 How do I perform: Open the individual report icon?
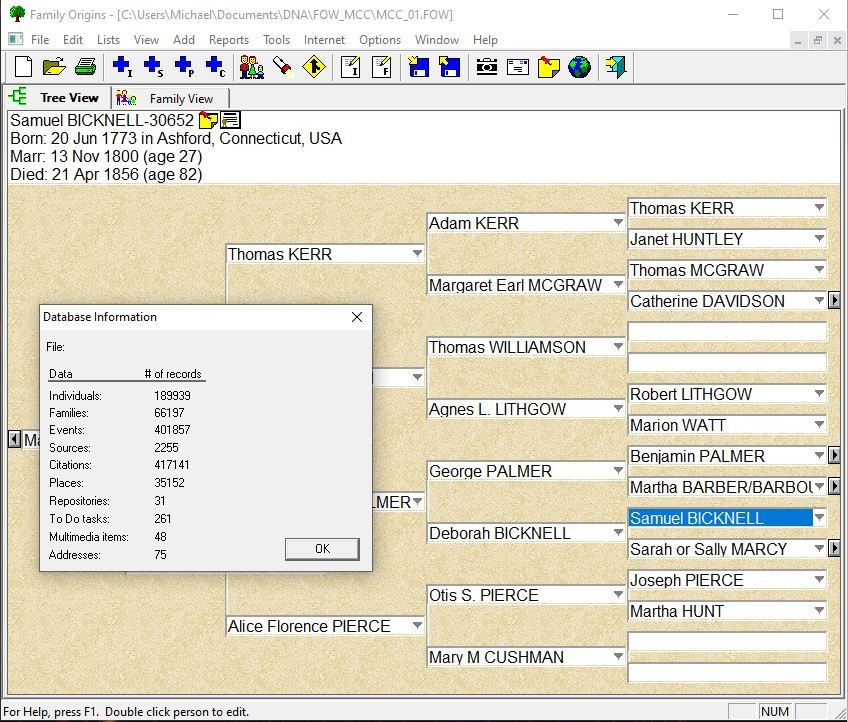click(x=348, y=67)
